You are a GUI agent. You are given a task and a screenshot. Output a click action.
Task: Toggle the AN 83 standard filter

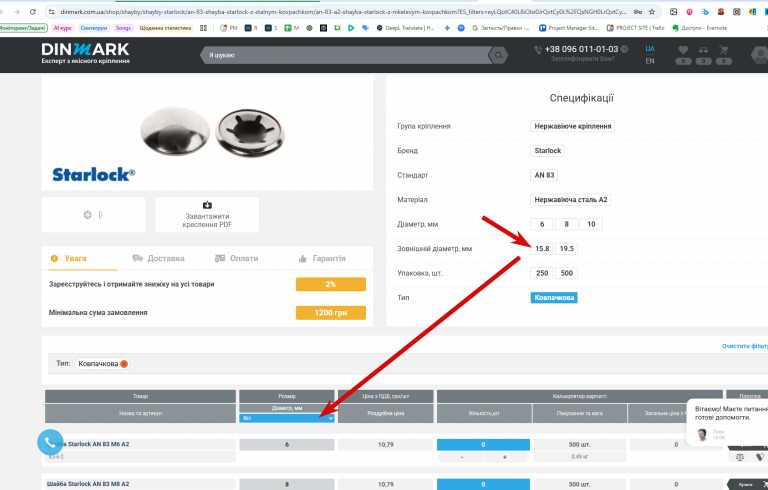(x=544, y=175)
